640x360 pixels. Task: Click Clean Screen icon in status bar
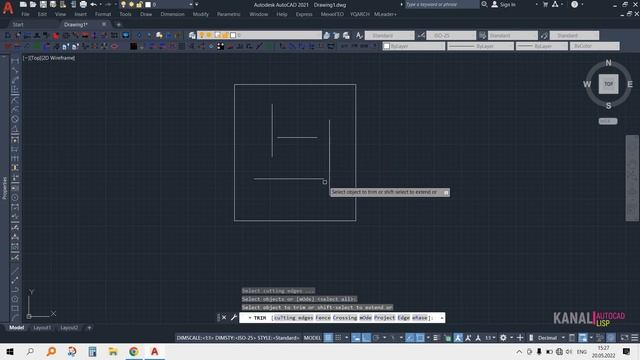(624, 338)
